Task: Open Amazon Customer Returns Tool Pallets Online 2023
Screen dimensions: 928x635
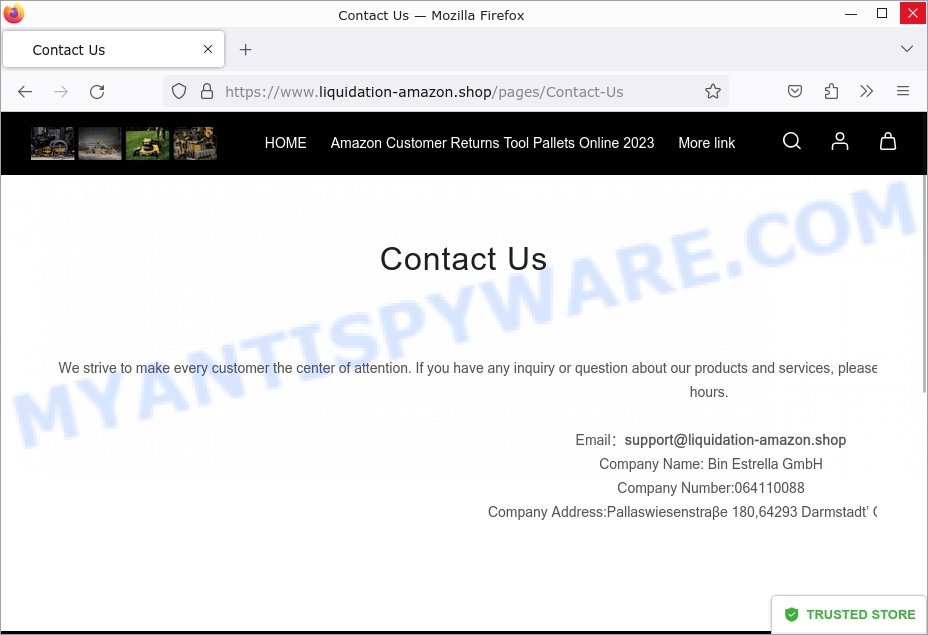Action: click(492, 143)
